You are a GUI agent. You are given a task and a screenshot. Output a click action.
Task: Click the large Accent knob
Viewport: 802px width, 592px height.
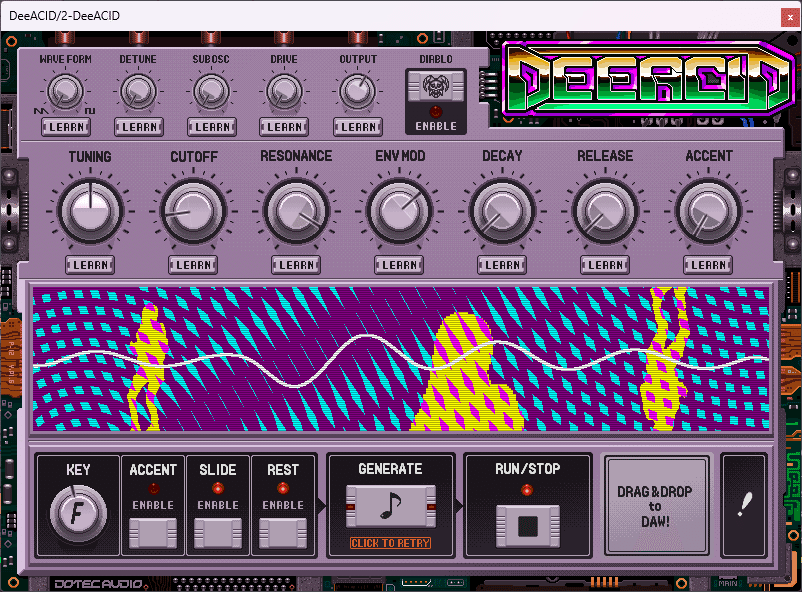point(708,210)
